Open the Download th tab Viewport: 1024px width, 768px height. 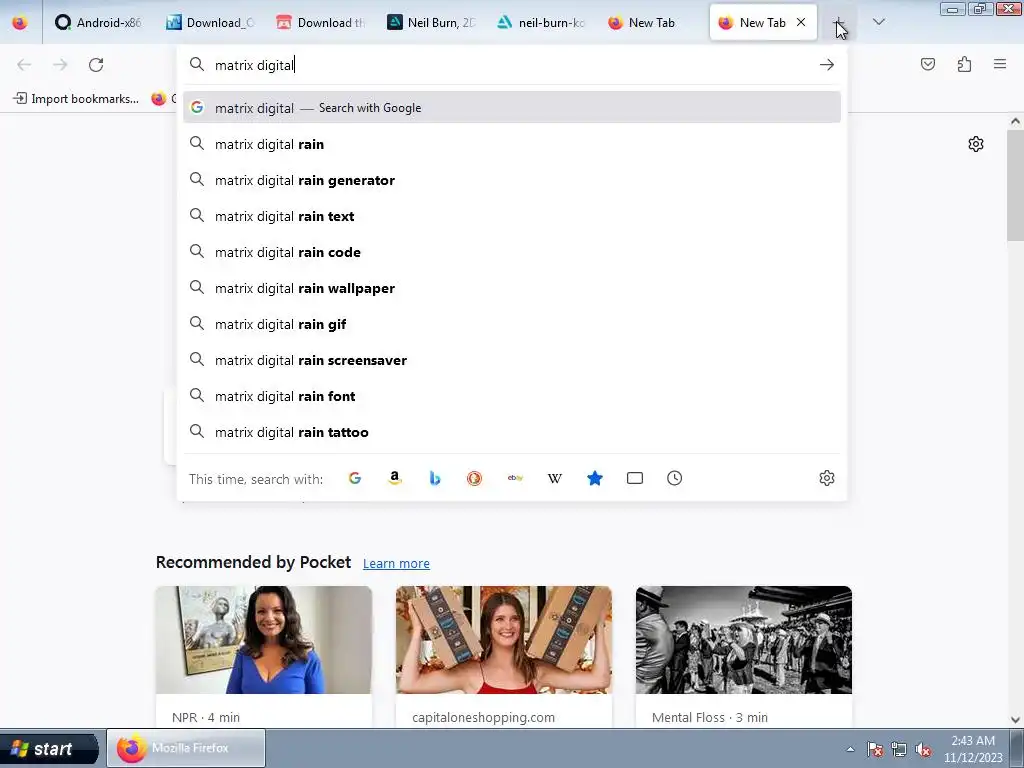click(321, 22)
